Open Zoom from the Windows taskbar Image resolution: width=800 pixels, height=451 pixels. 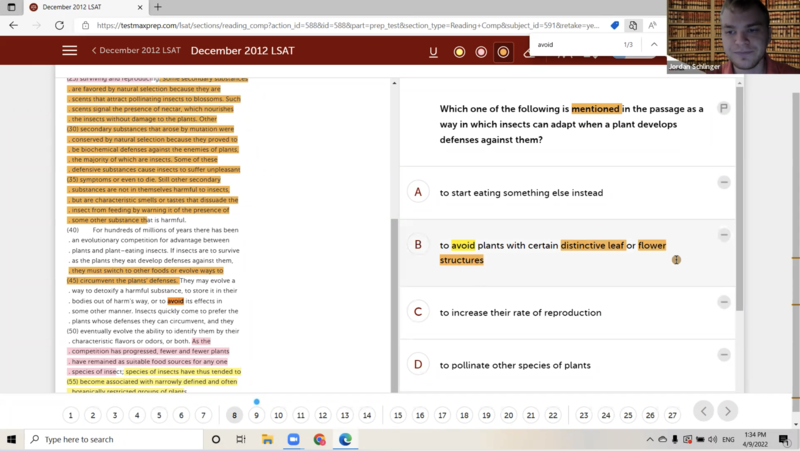(x=293, y=439)
